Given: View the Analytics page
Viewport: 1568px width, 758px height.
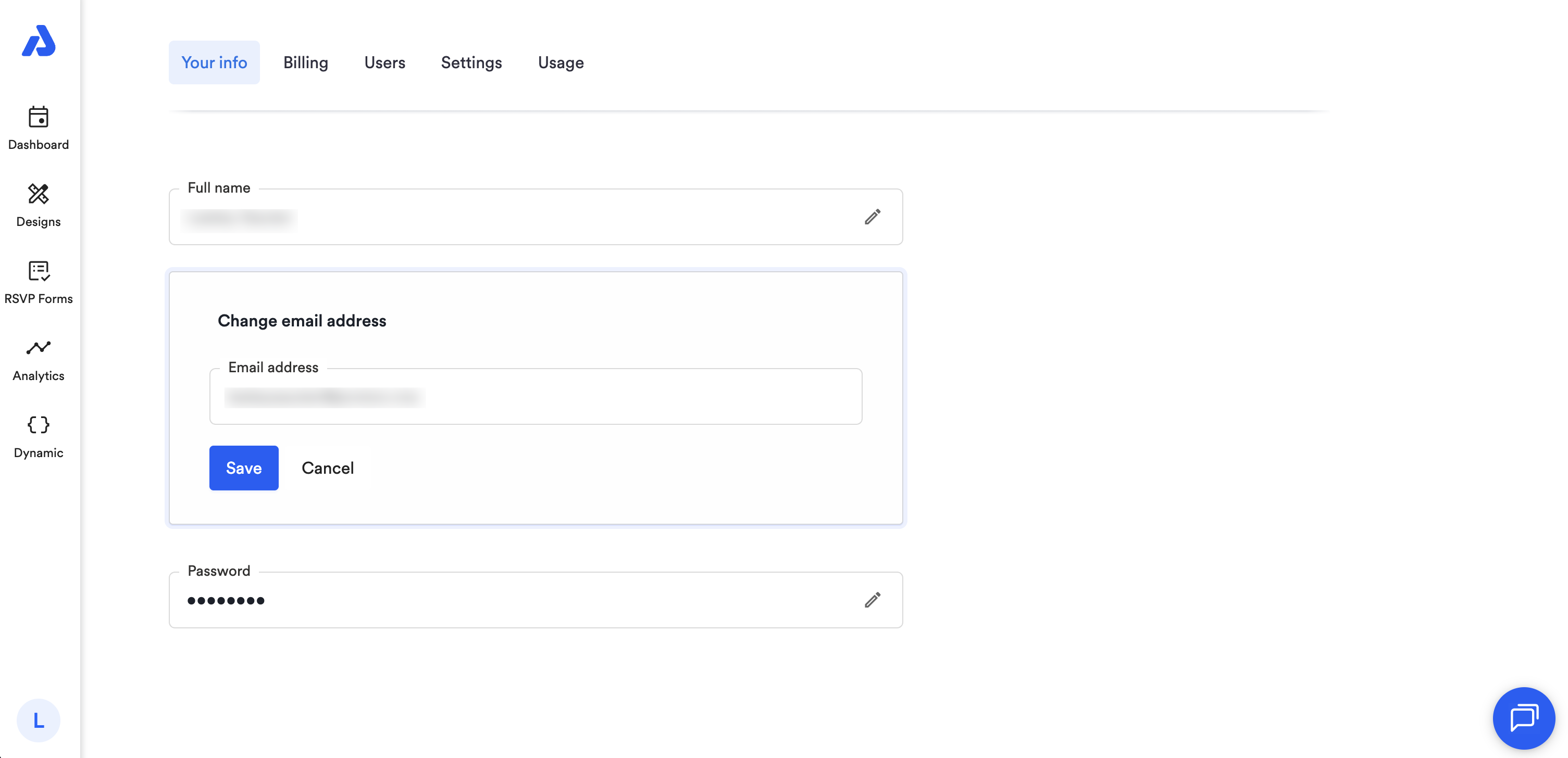Looking at the screenshot, I should pyautogui.click(x=39, y=360).
